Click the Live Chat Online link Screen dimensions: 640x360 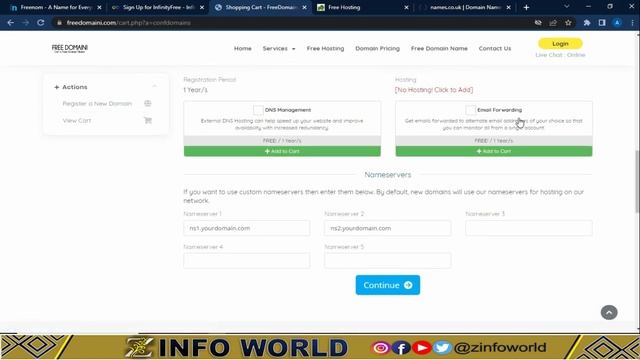pos(560,55)
